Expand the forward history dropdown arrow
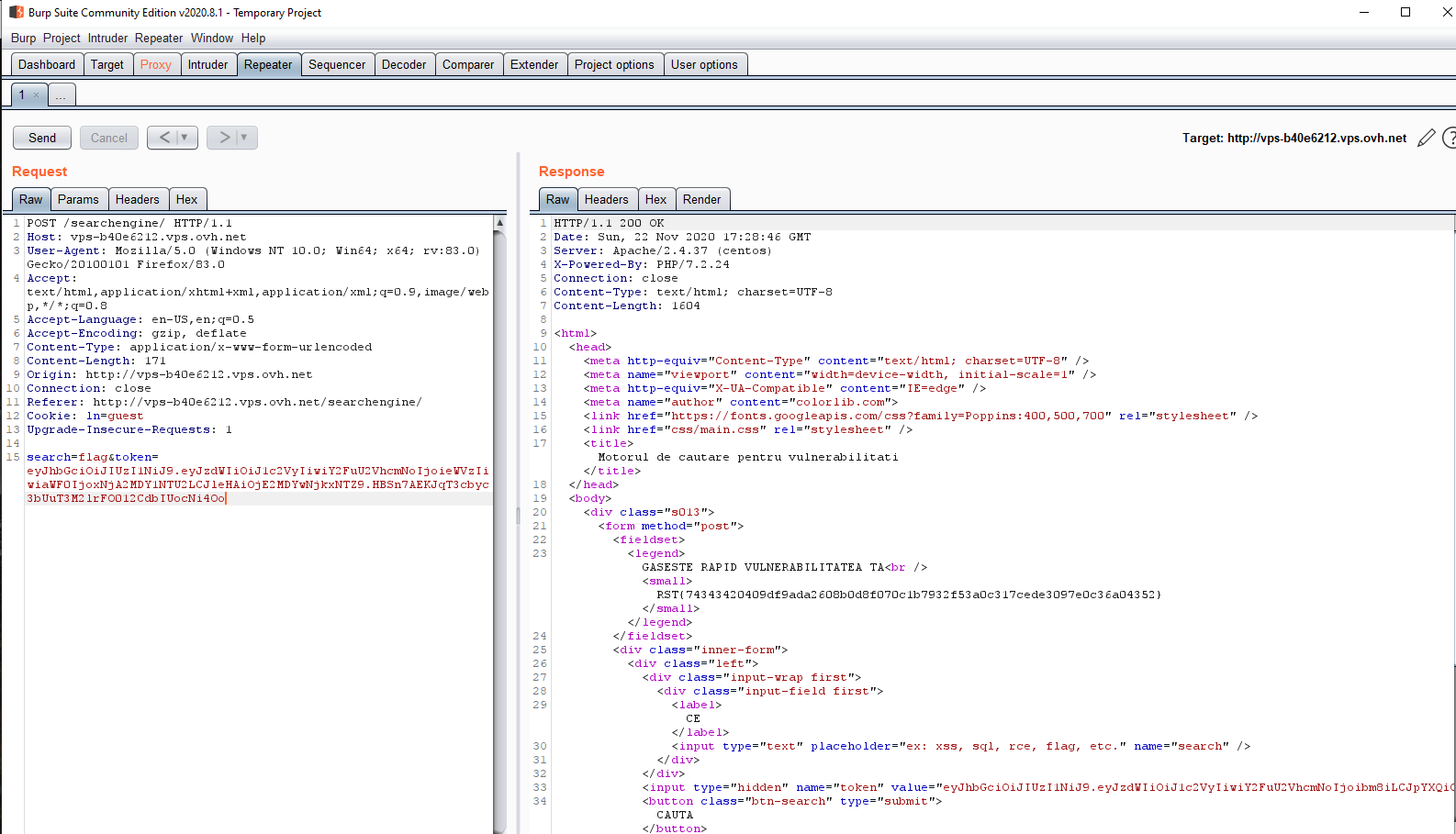This screenshot has width=1456, height=834. pyautogui.click(x=244, y=138)
